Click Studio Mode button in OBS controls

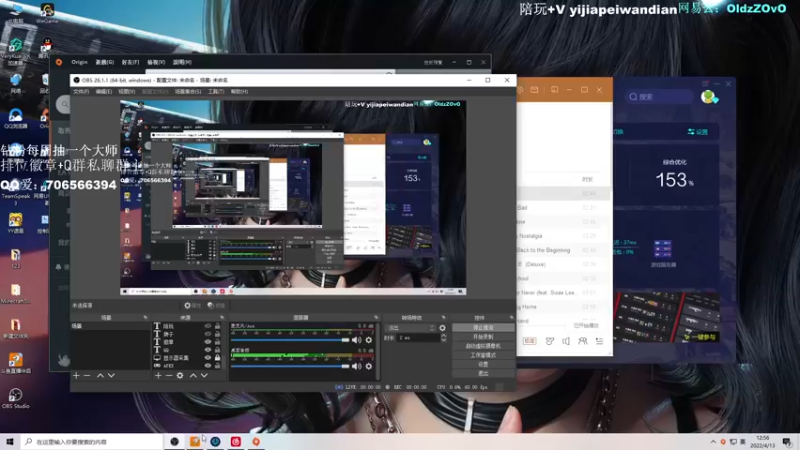click(483, 355)
